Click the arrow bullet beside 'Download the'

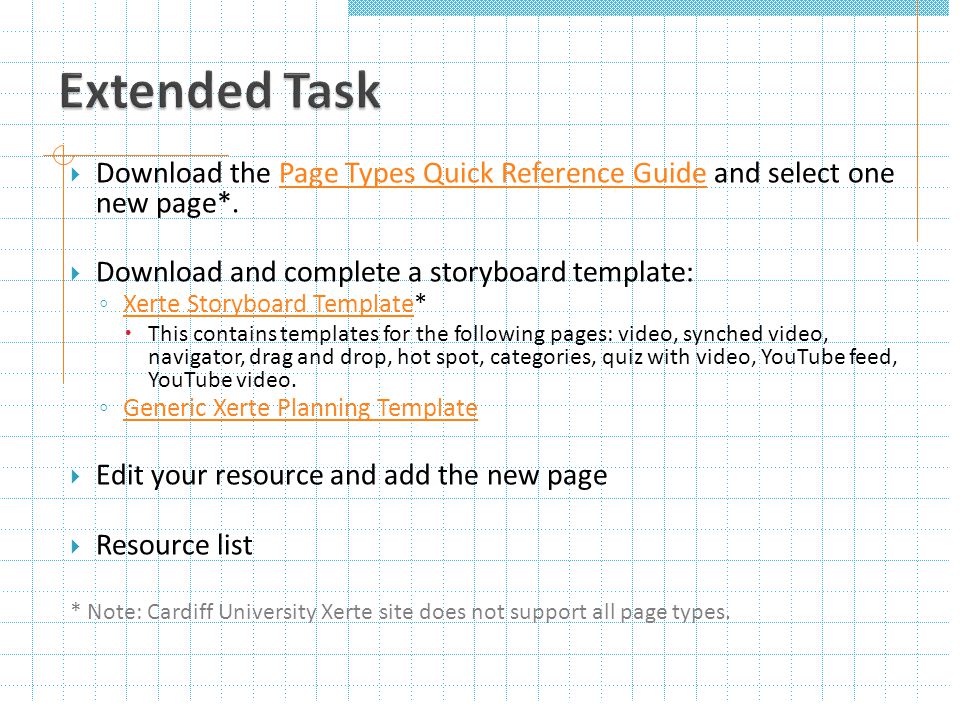point(76,174)
